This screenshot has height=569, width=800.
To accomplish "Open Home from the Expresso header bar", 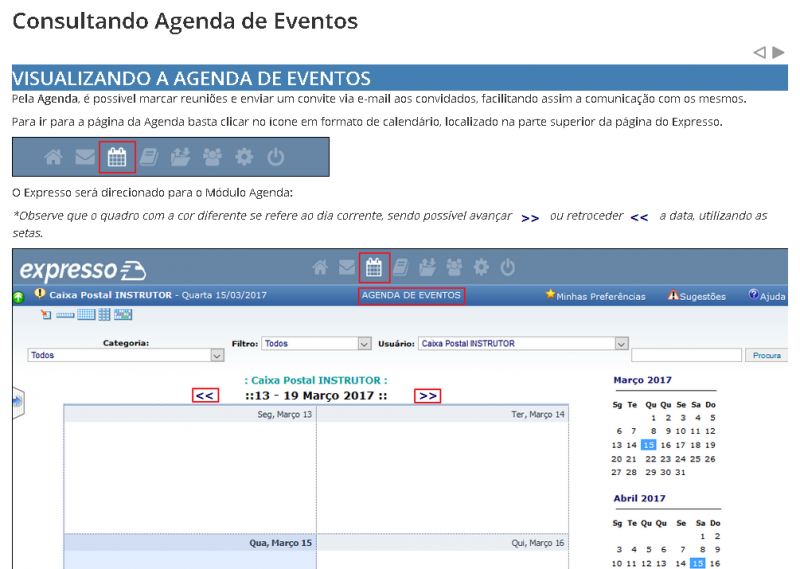I will click(320, 267).
